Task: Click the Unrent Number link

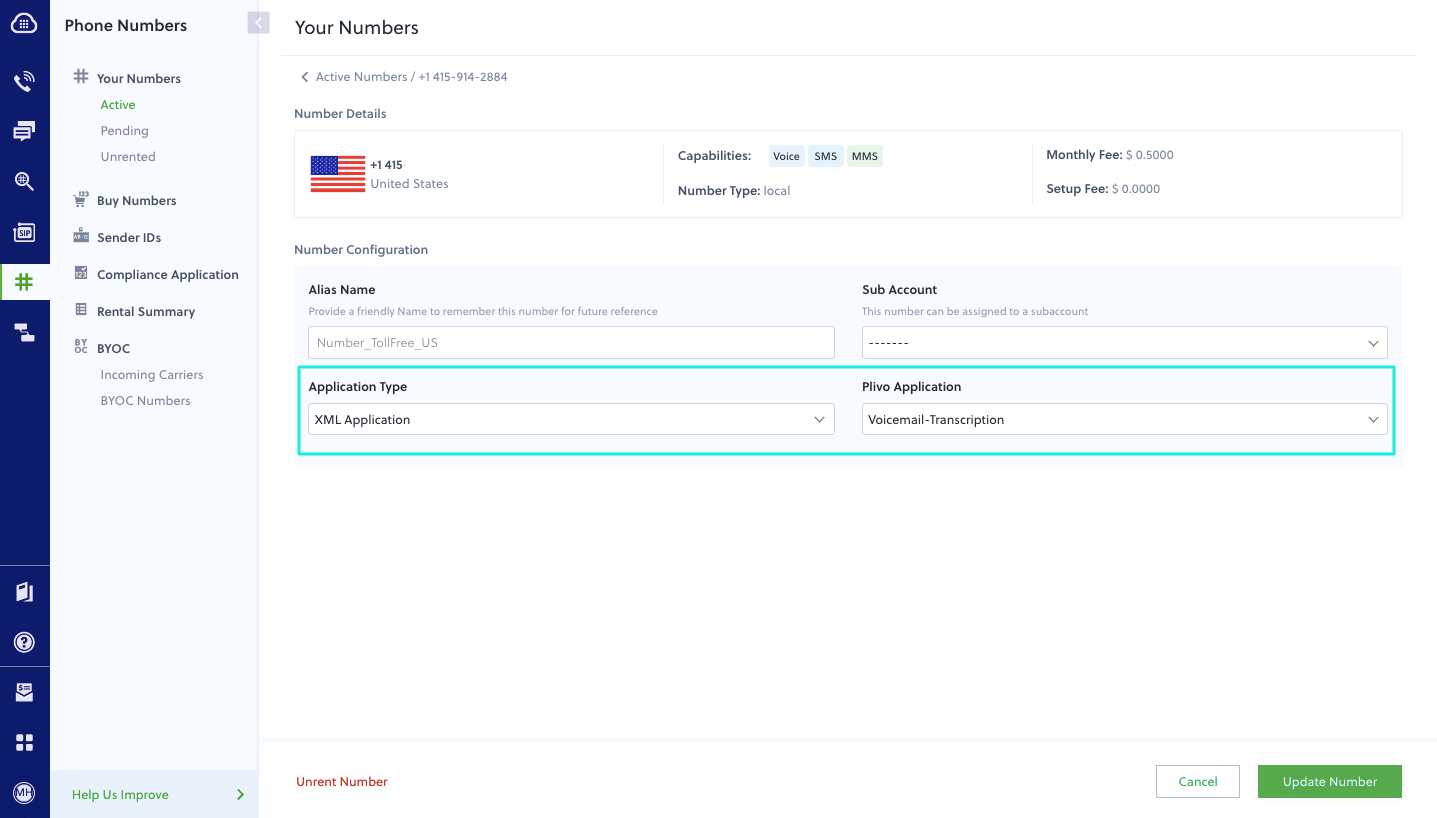Action: click(341, 781)
